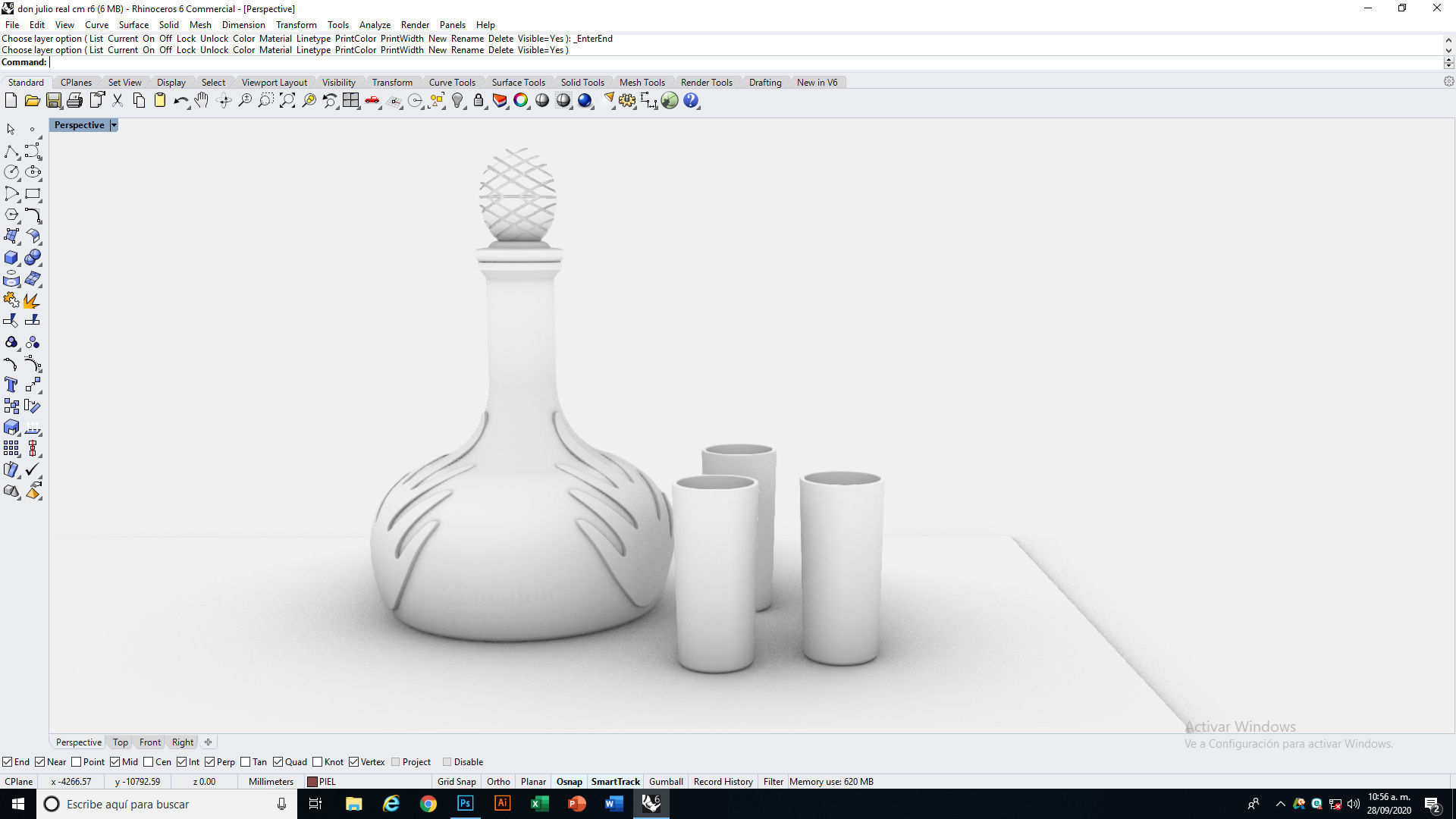The height and width of the screenshot is (819, 1456).
Task: Open the Surface menu
Action: coord(133,25)
